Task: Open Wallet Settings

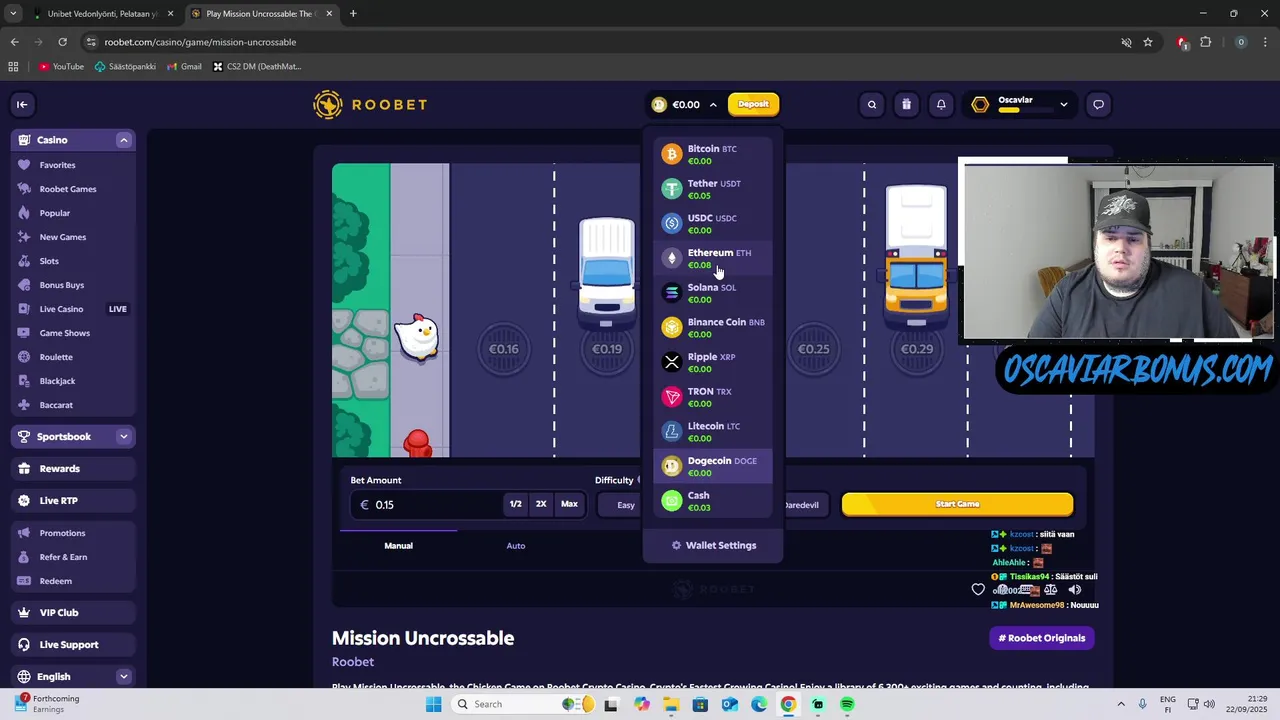Action: click(x=713, y=545)
